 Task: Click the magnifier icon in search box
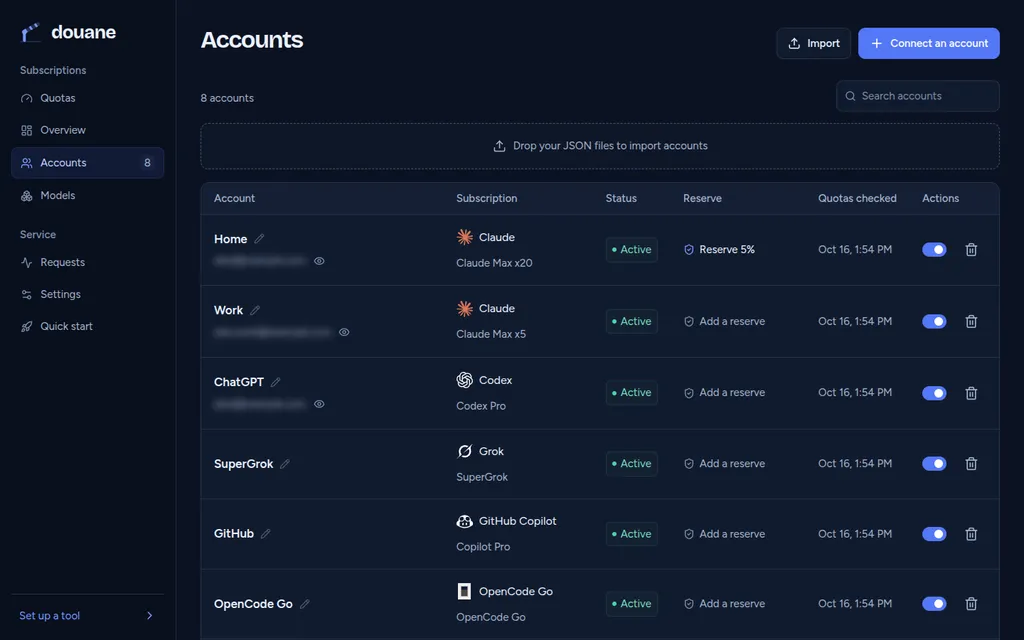[x=850, y=96]
